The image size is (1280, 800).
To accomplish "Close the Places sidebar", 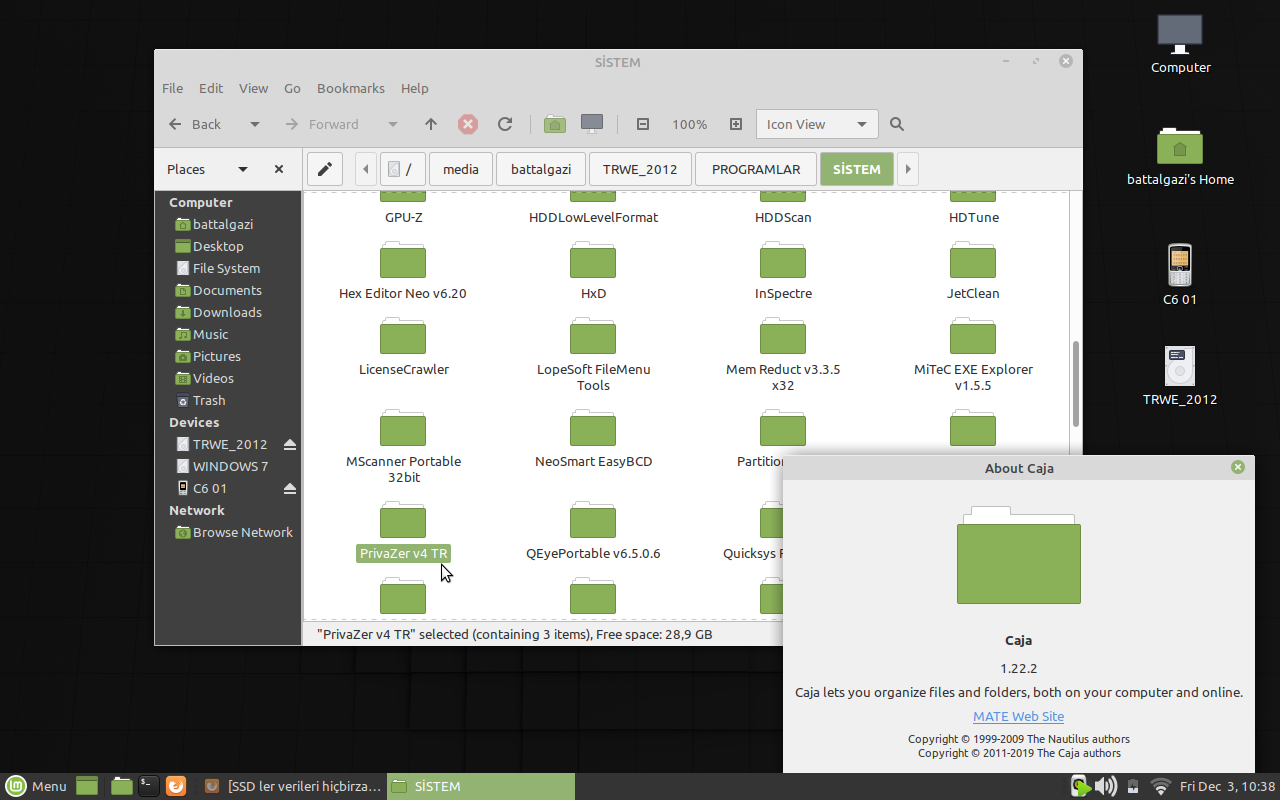I will pos(279,169).
